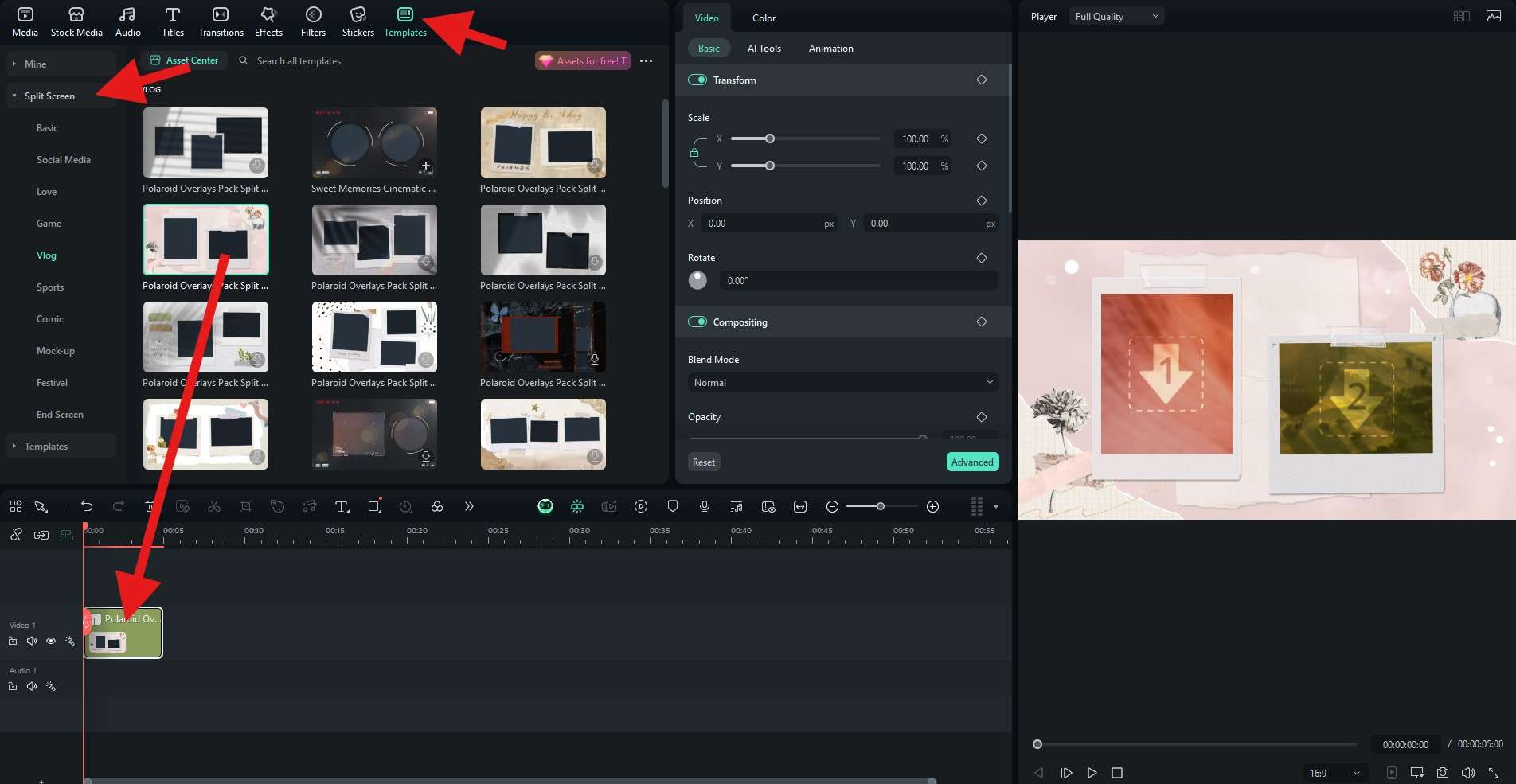Viewport: 1516px width, 784px height.
Task: Select the Sweet Memories Cinematic template
Action: point(374,142)
